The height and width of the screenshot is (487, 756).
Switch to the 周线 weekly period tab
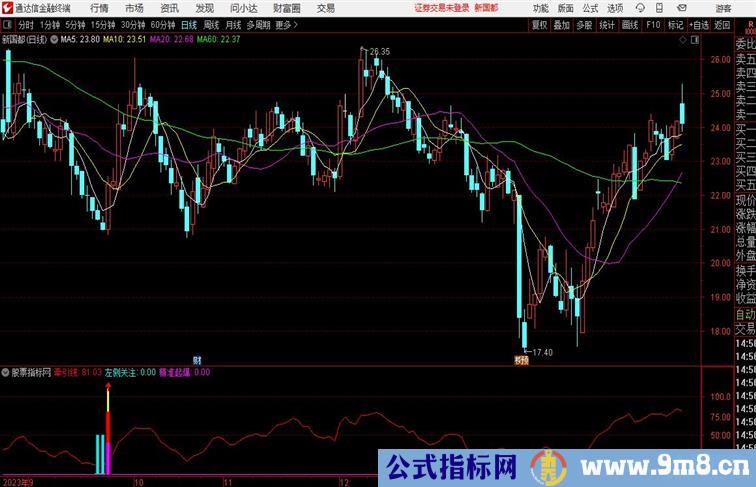(x=211, y=25)
